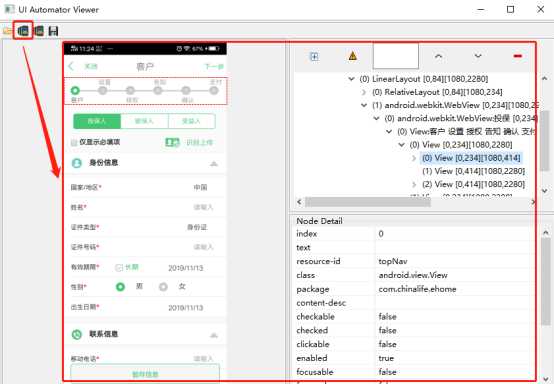Image resolution: width=554 pixels, height=384 pixels.
Task: Click the checkable row value false
Action: point(387,317)
